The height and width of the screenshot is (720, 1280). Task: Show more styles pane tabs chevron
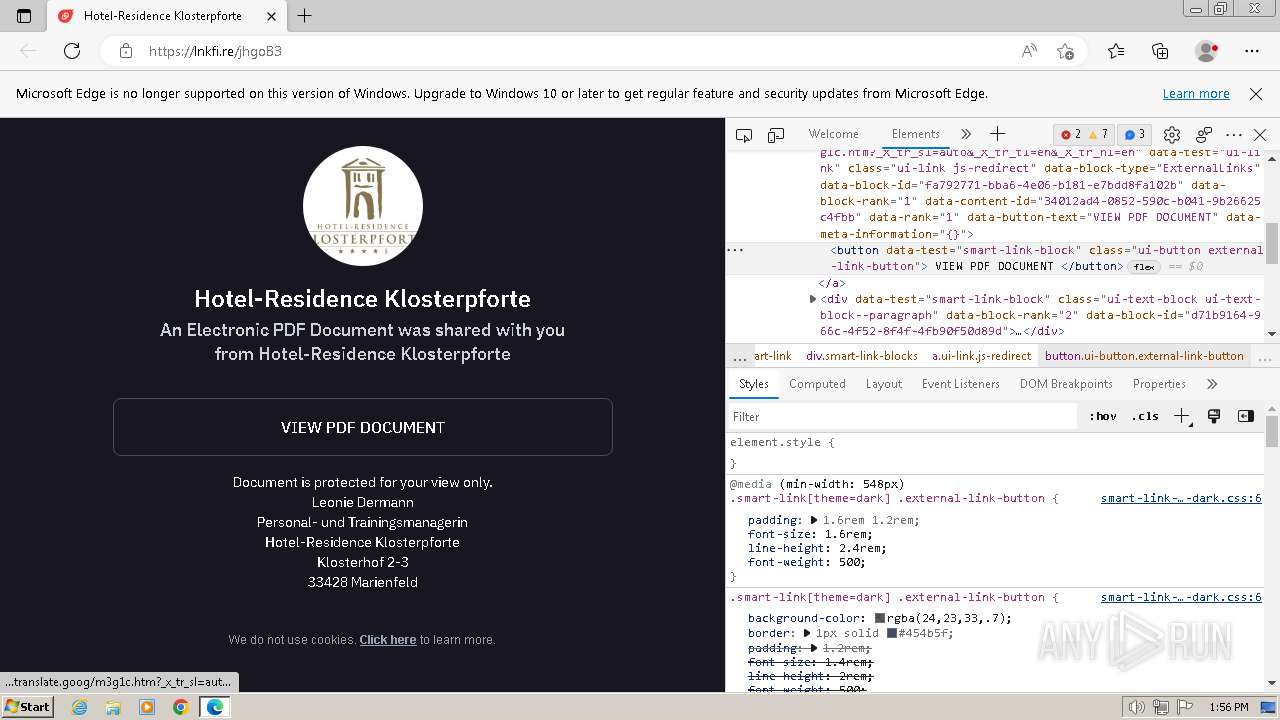[1212, 384]
